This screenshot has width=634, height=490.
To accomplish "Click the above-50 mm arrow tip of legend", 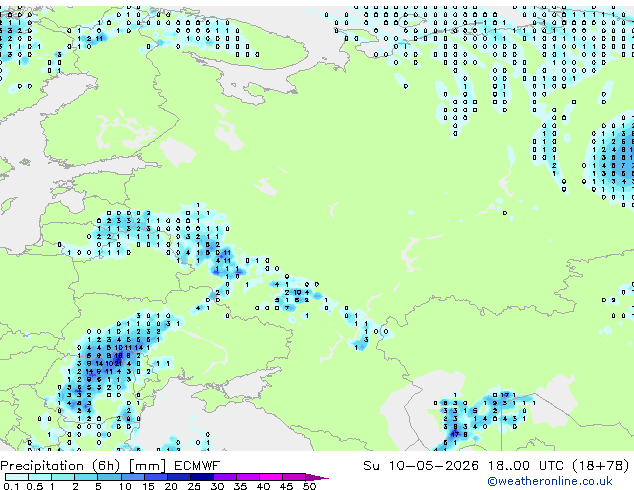I will [x=317, y=478].
